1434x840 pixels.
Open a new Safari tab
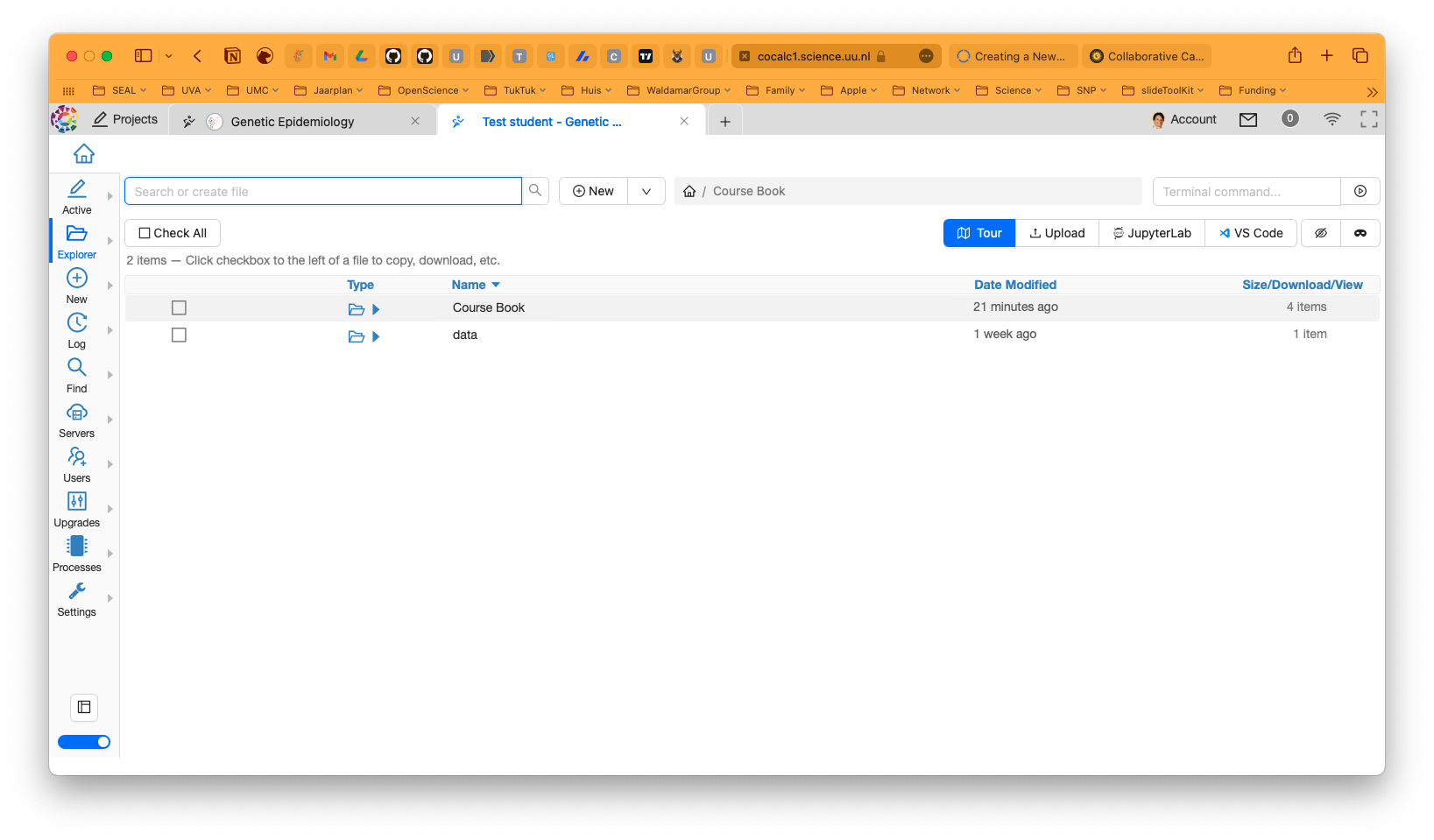[1327, 55]
